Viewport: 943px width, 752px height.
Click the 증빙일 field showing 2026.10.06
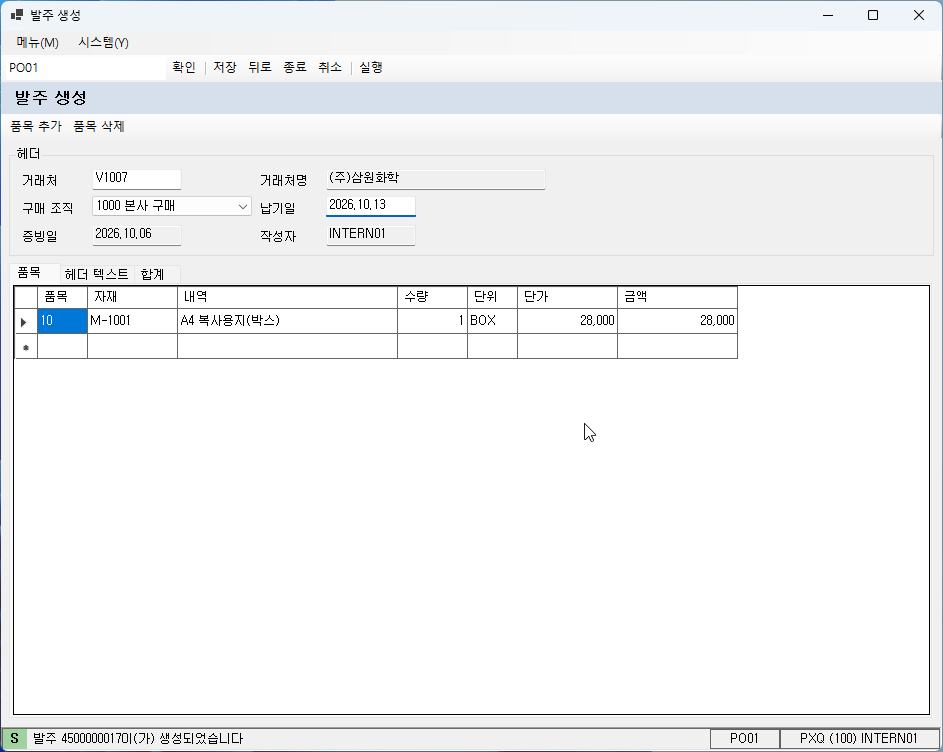point(137,235)
